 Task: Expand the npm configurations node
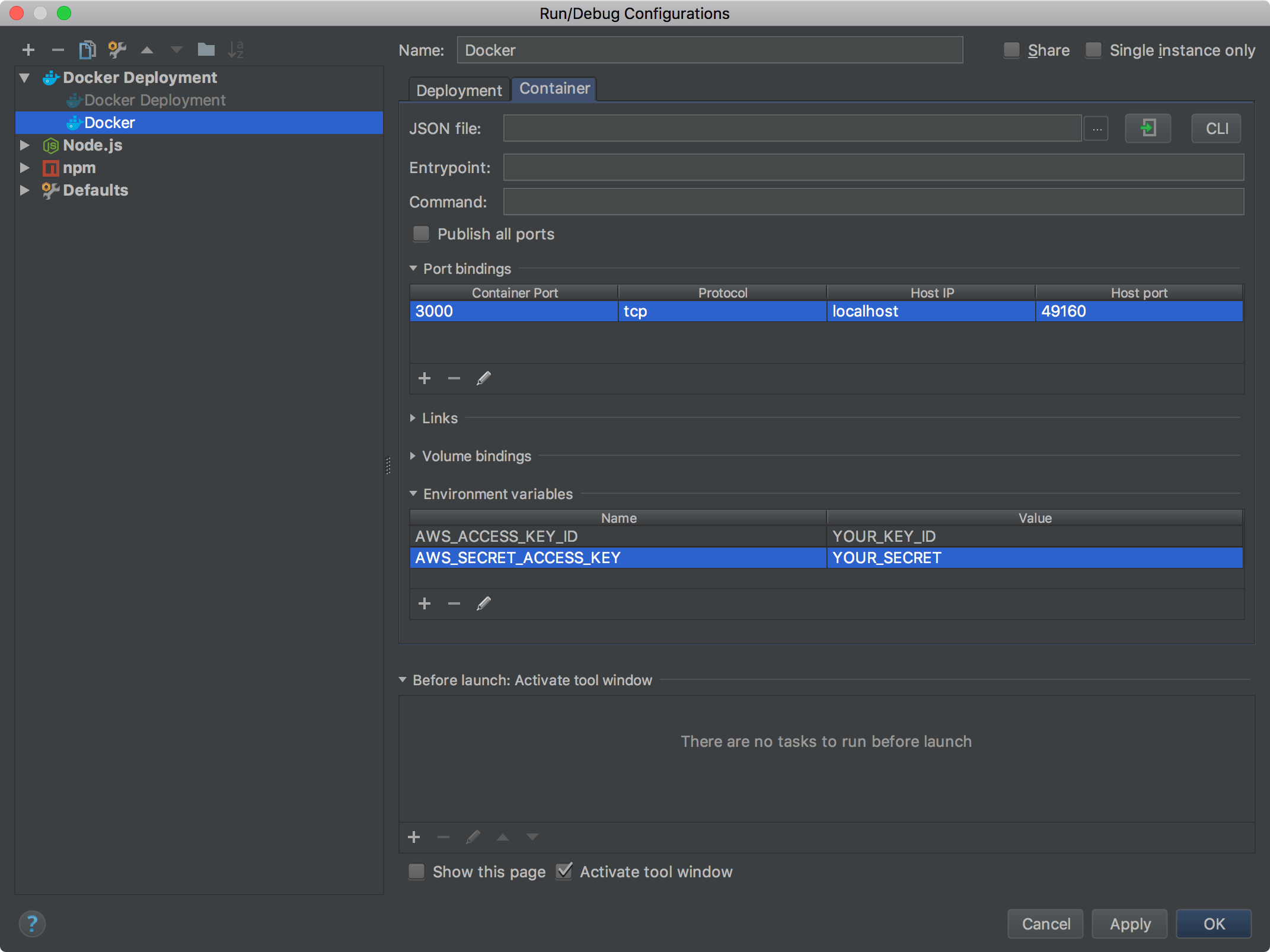click(24, 168)
